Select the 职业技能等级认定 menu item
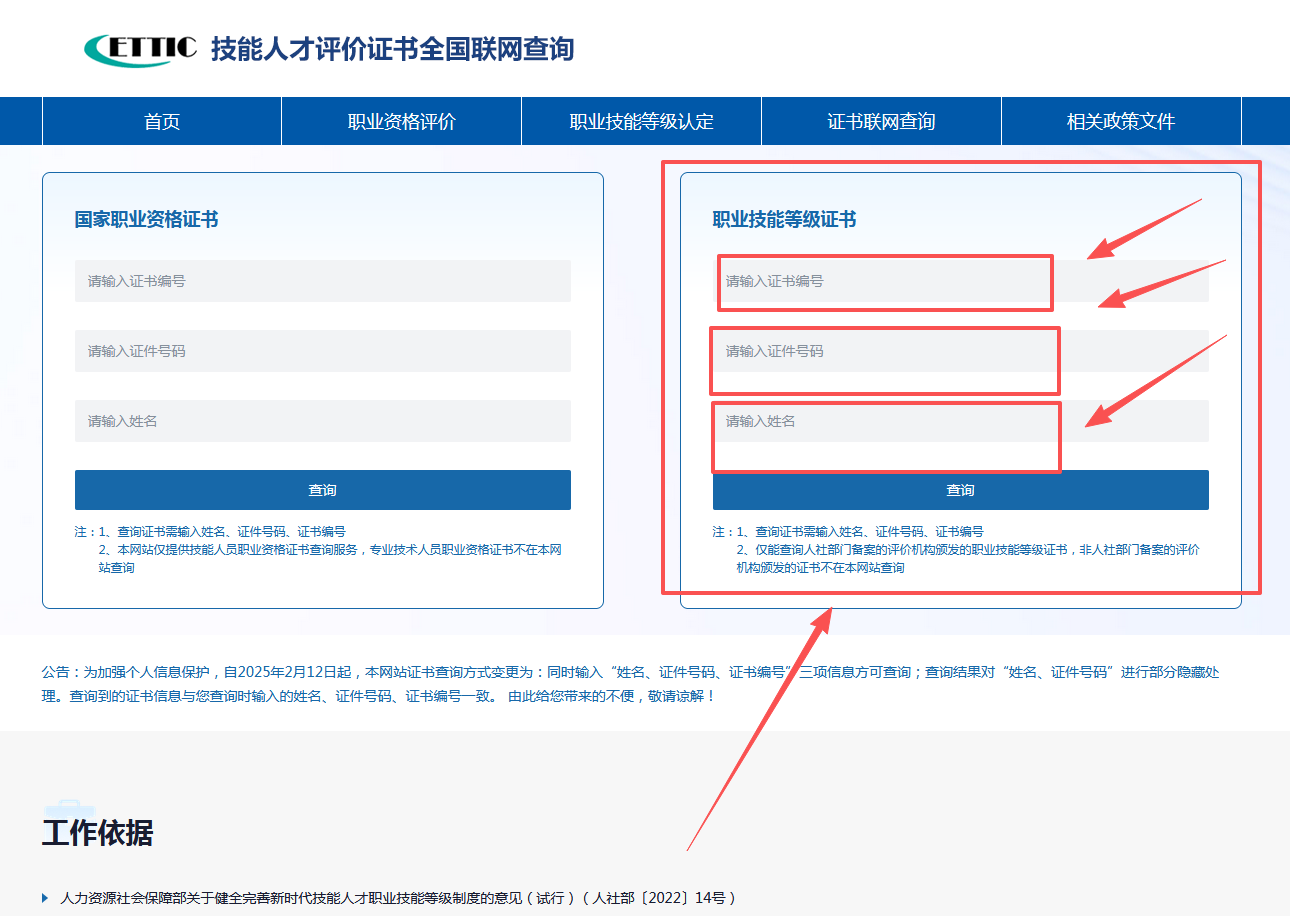Viewport: 1290px width, 916px height. tap(641, 121)
